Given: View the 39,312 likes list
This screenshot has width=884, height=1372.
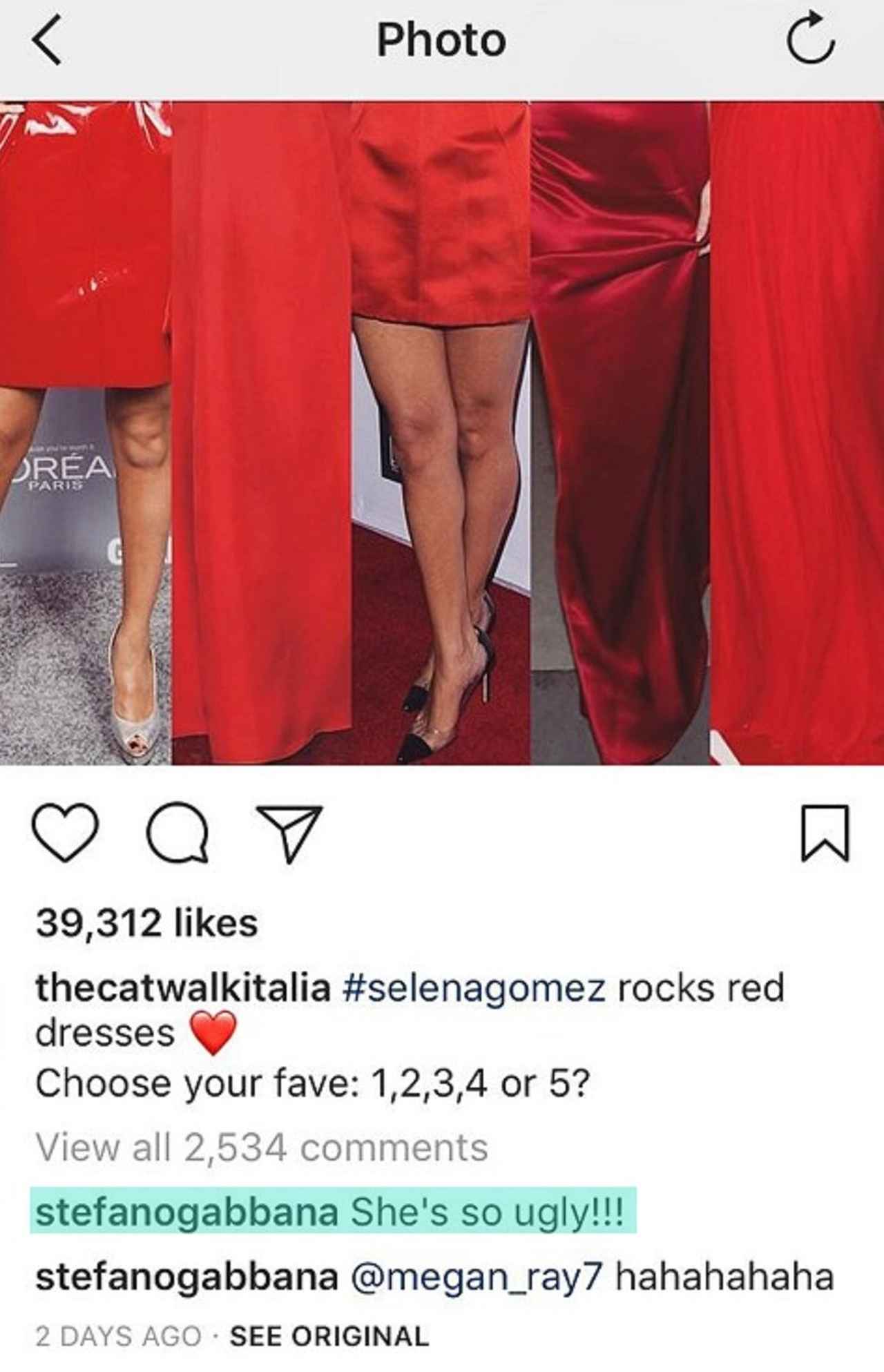Looking at the screenshot, I should pos(147,923).
